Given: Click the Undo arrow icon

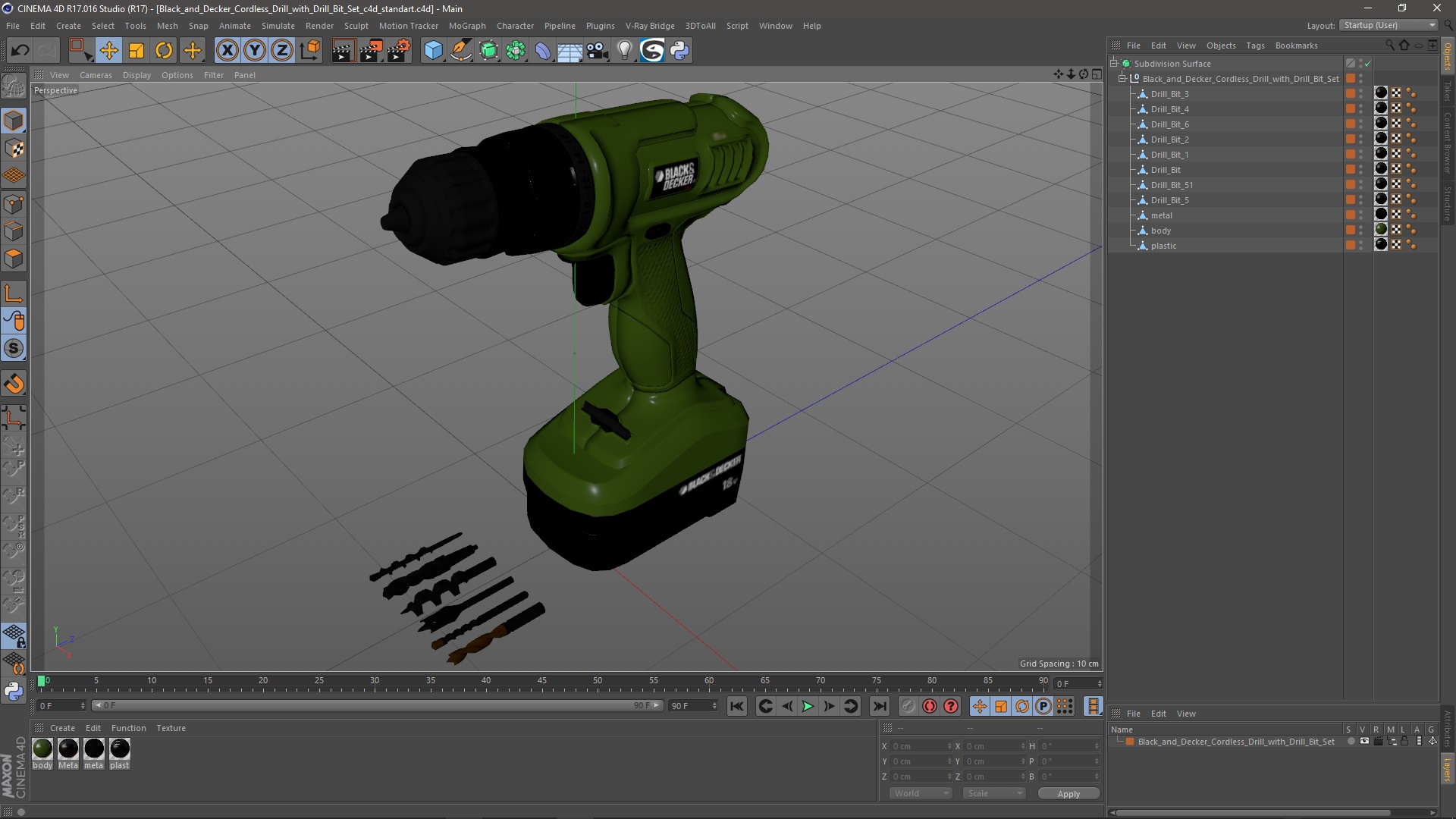Looking at the screenshot, I should pyautogui.click(x=20, y=51).
